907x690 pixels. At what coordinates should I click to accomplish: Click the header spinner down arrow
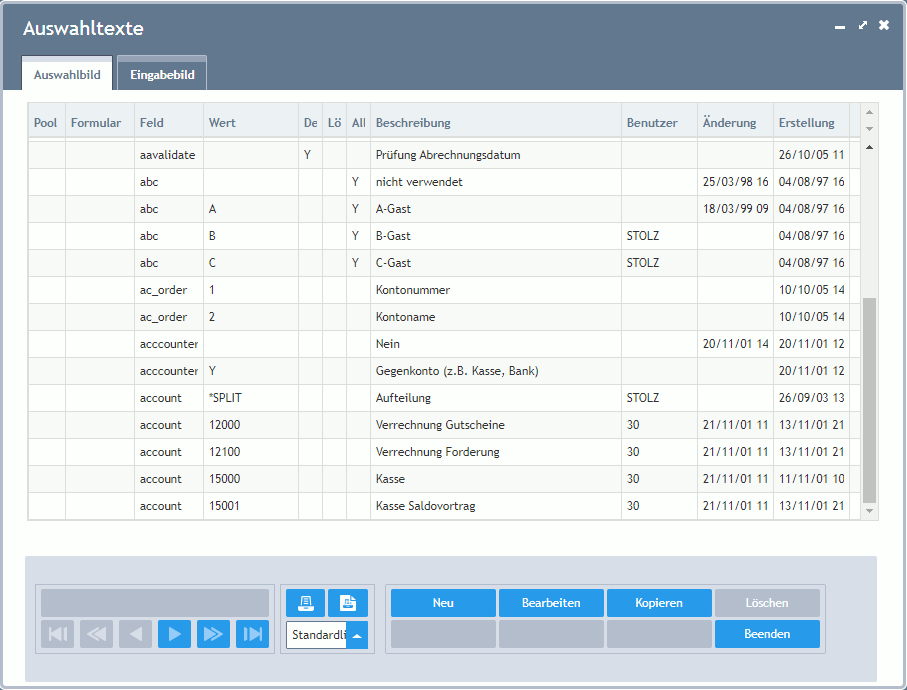coord(869,129)
